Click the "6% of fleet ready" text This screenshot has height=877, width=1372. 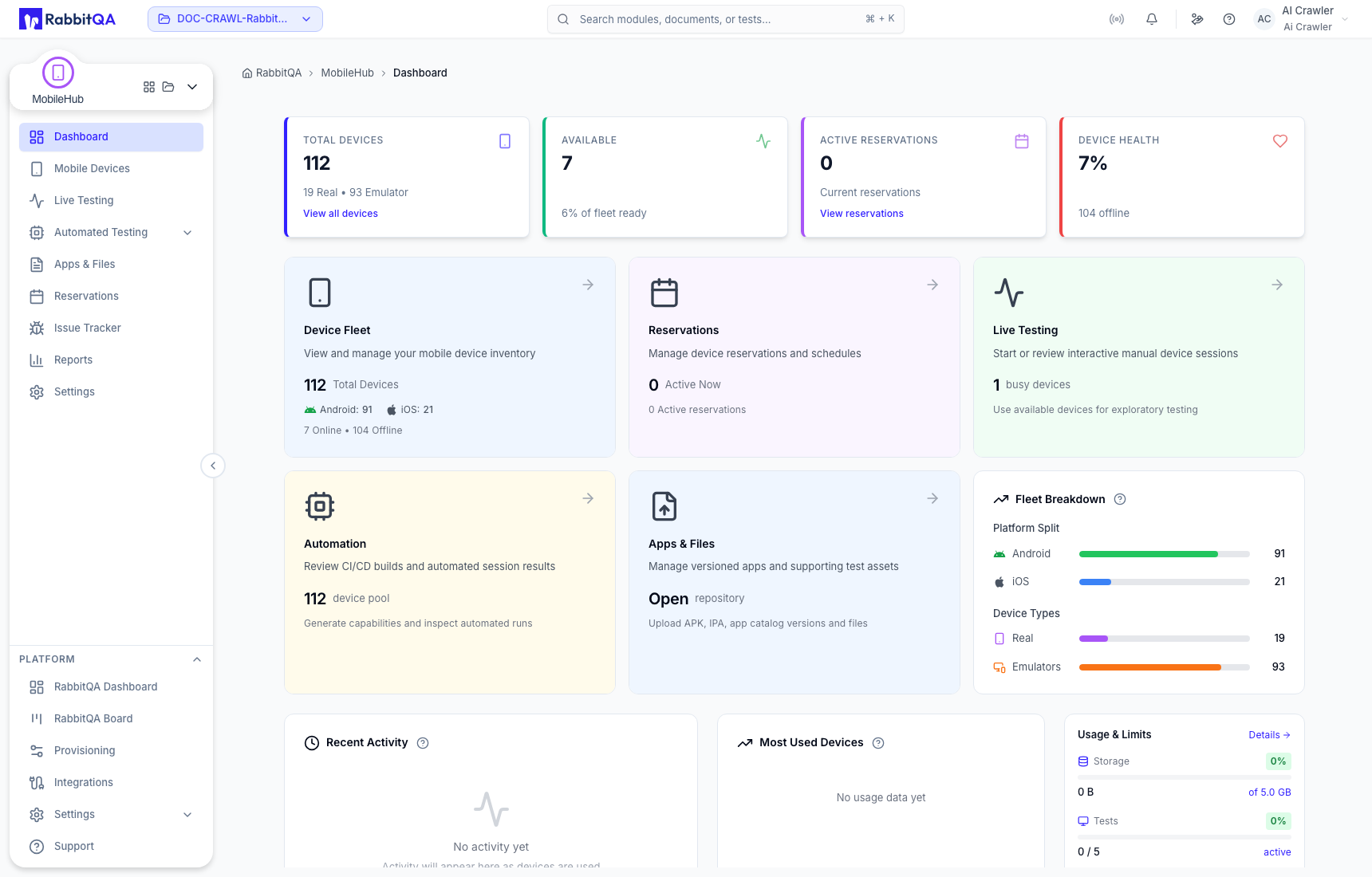604,214
